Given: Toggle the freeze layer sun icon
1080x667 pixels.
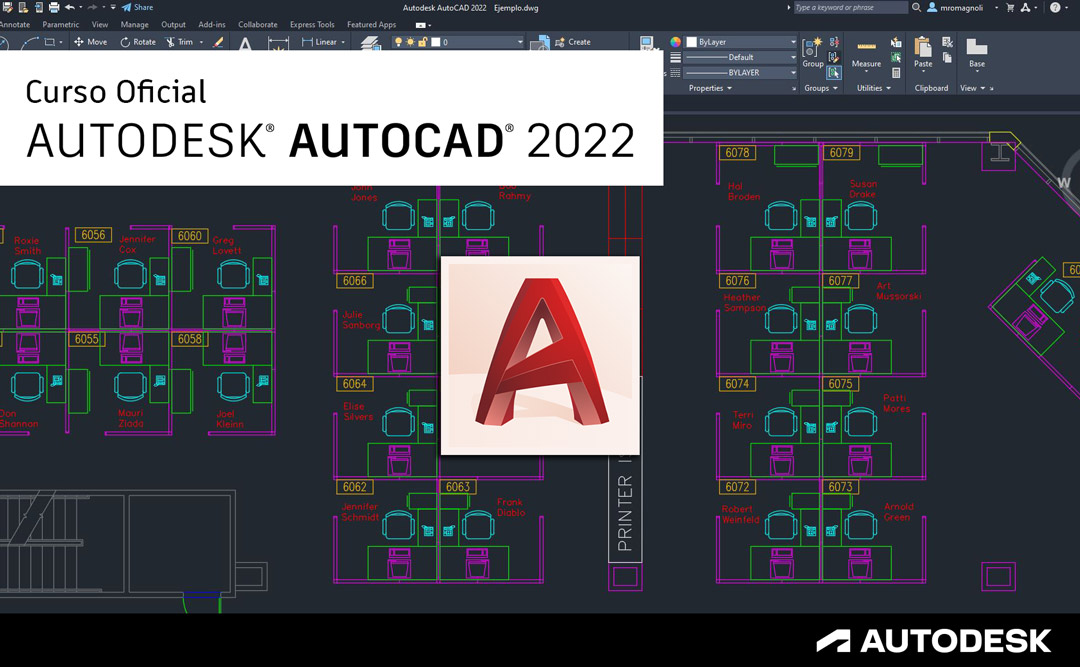Looking at the screenshot, I should click(411, 42).
